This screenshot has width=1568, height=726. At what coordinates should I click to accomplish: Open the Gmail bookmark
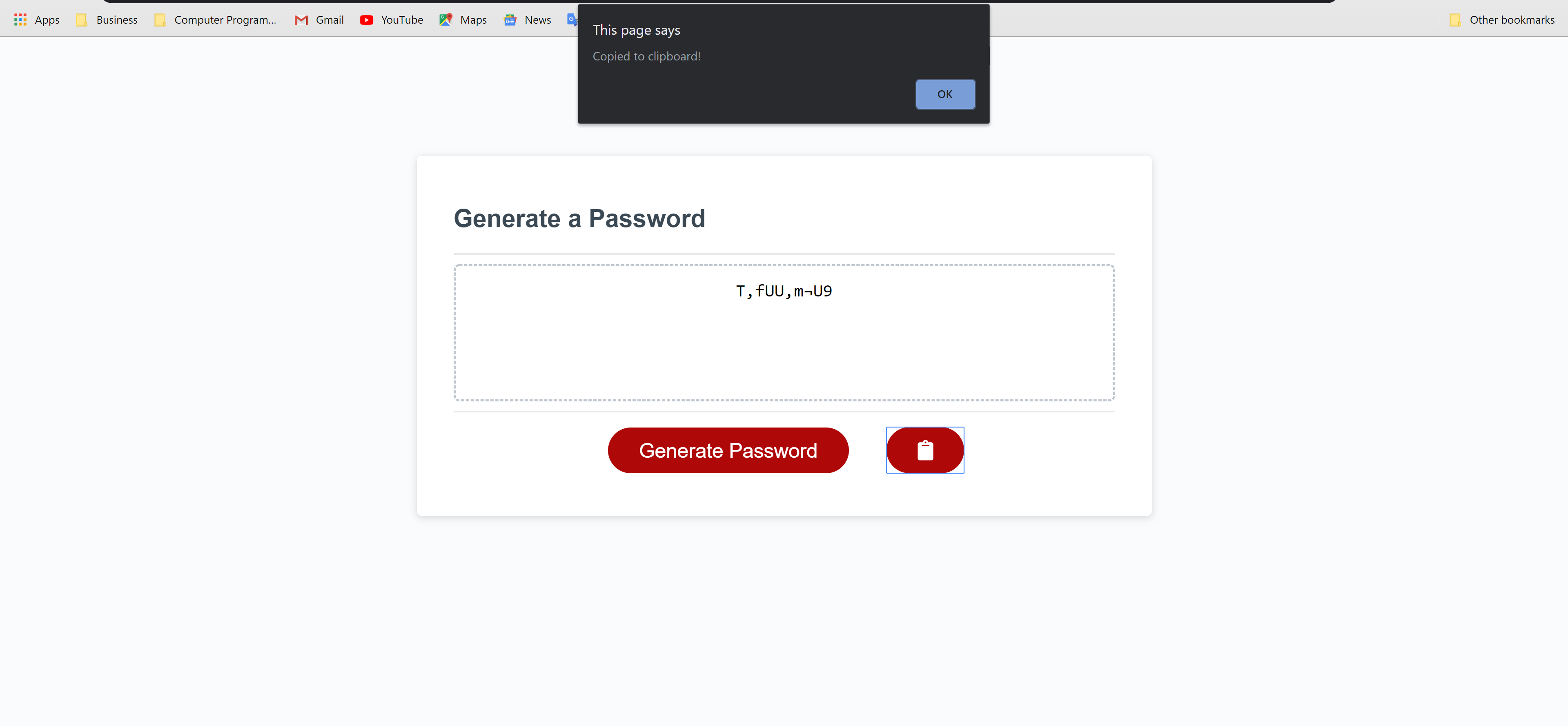pyautogui.click(x=318, y=20)
